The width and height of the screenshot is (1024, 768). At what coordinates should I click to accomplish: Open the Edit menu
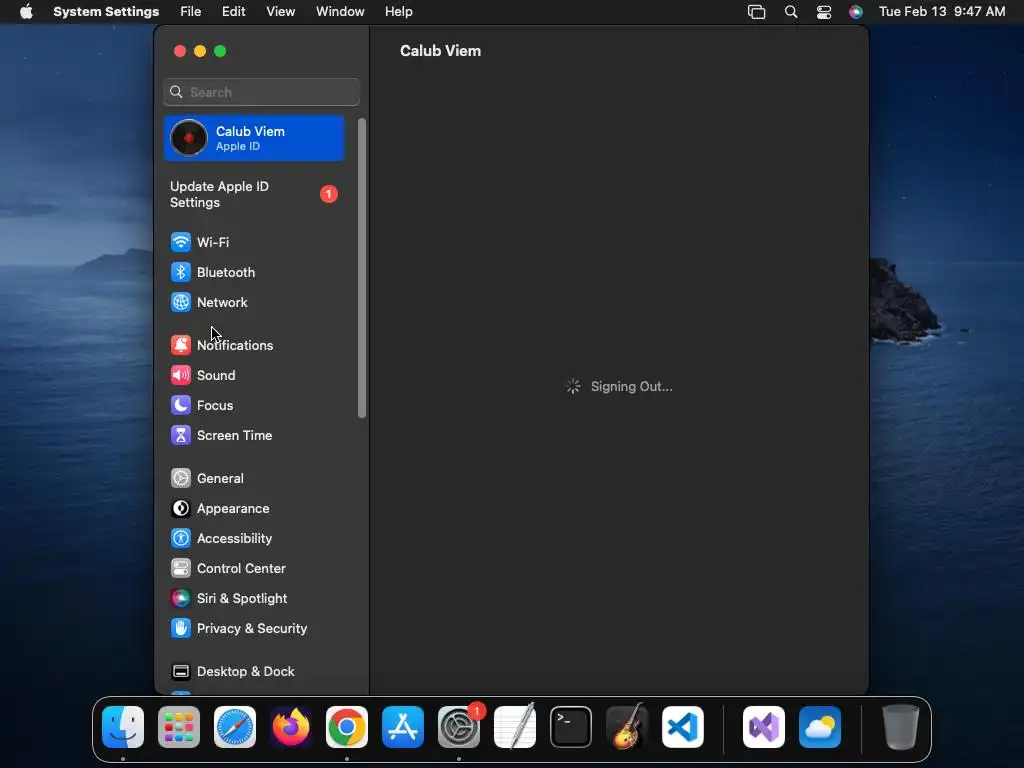click(x=233, y=12)
